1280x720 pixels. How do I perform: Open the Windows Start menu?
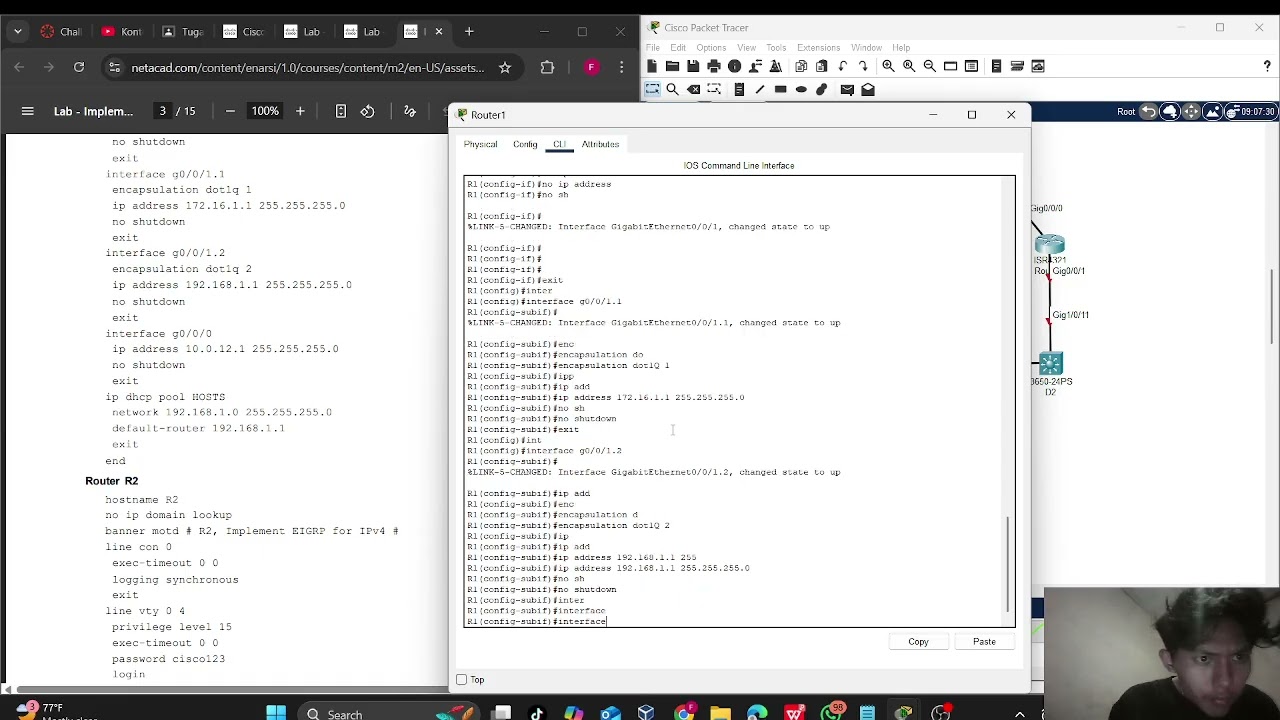click(x=276, y=713)
